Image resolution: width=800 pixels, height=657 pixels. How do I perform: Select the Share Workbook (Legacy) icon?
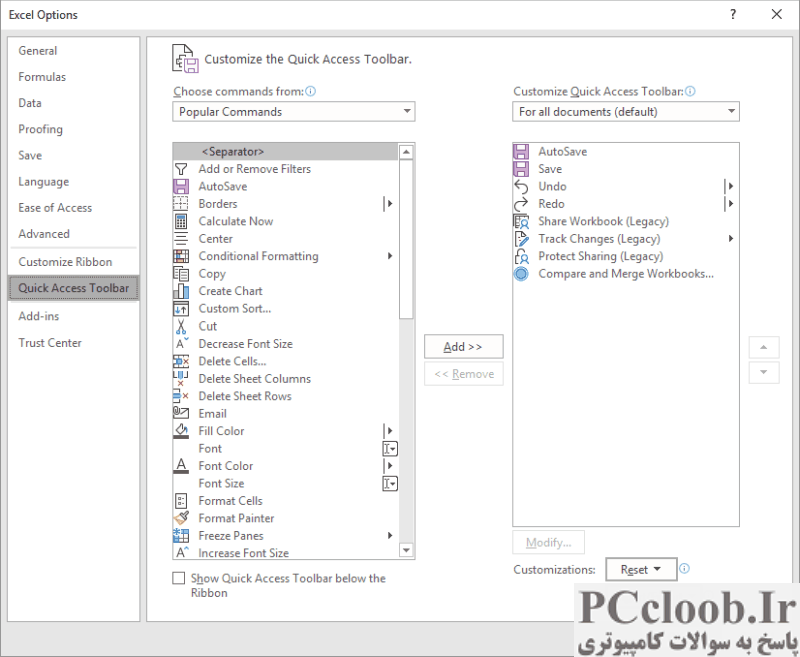pyautogui.click(x=521, y=221)
